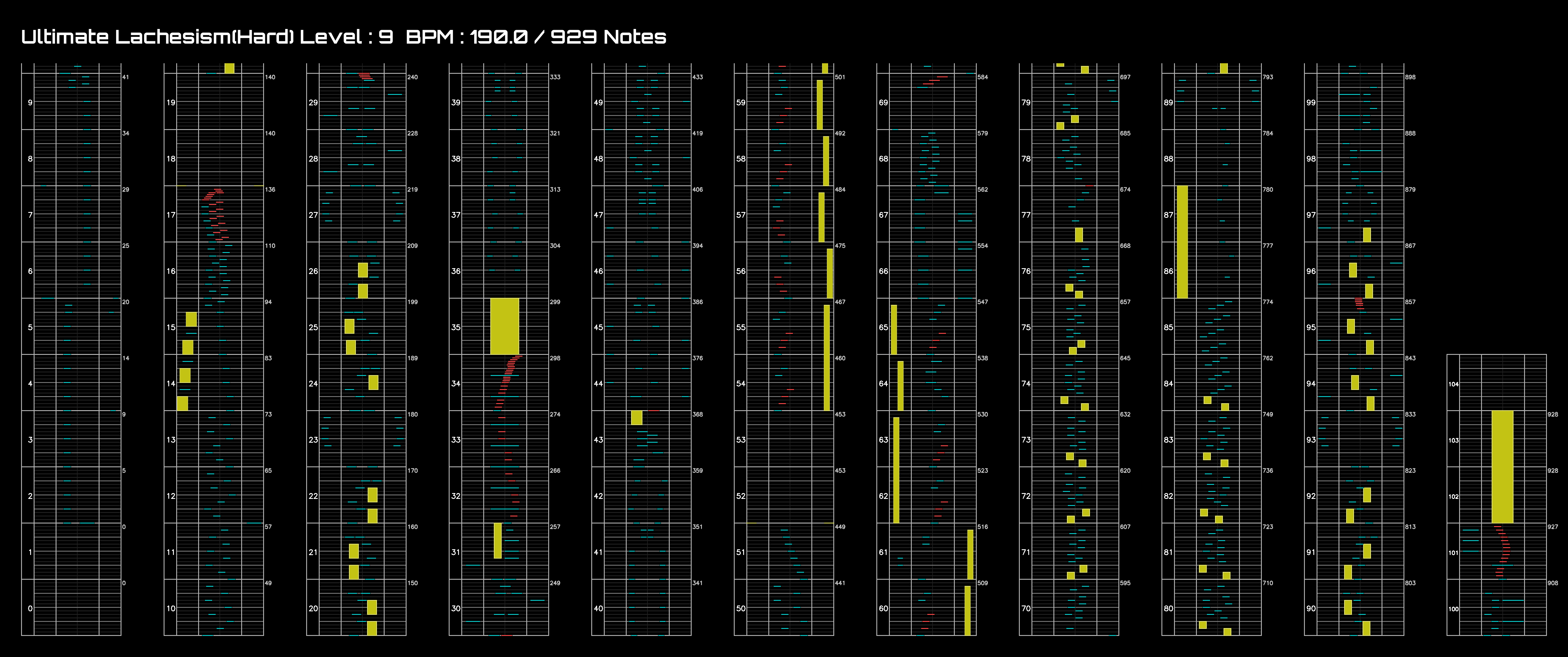The image size is (1568, 657).
Task: Click the note count "898"
Action: pyautogui.click(x=1410, y=77)
